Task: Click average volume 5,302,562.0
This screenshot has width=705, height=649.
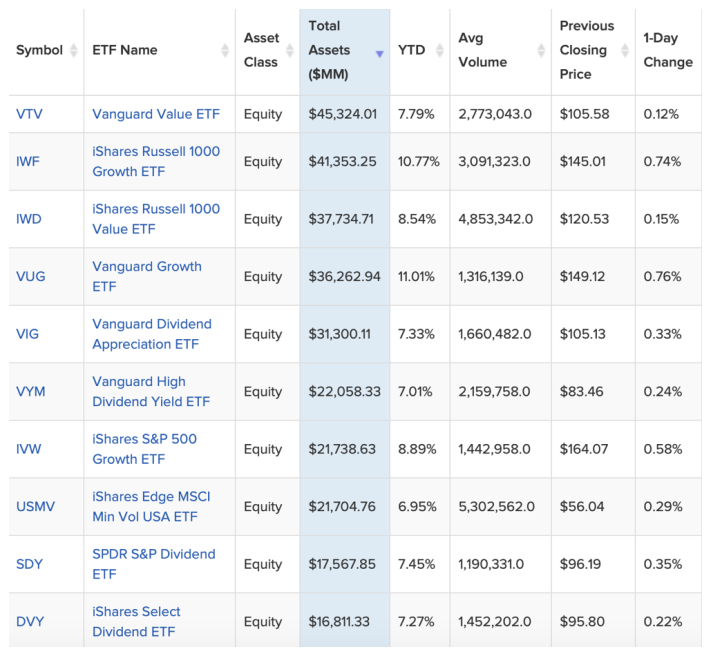Action: tap(496, 507)
